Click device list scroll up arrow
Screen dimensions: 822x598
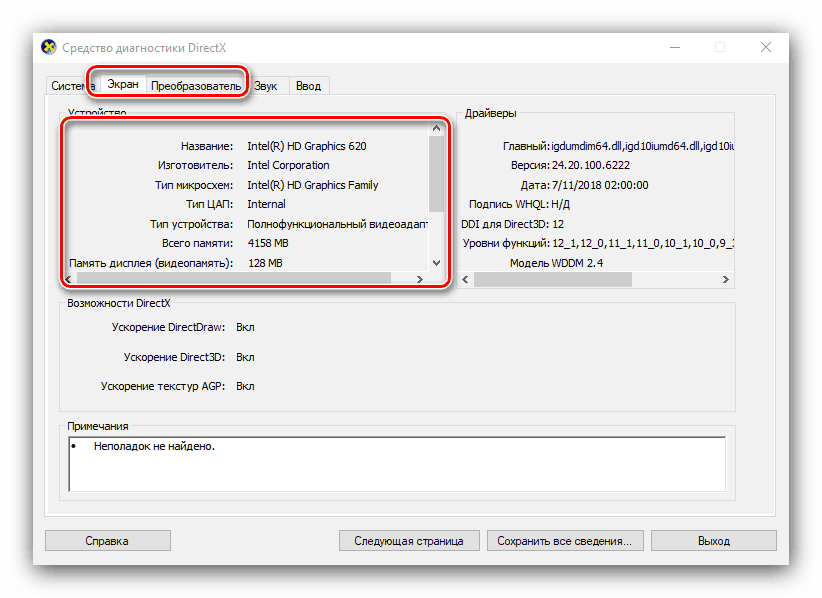(x=436, y=128)
